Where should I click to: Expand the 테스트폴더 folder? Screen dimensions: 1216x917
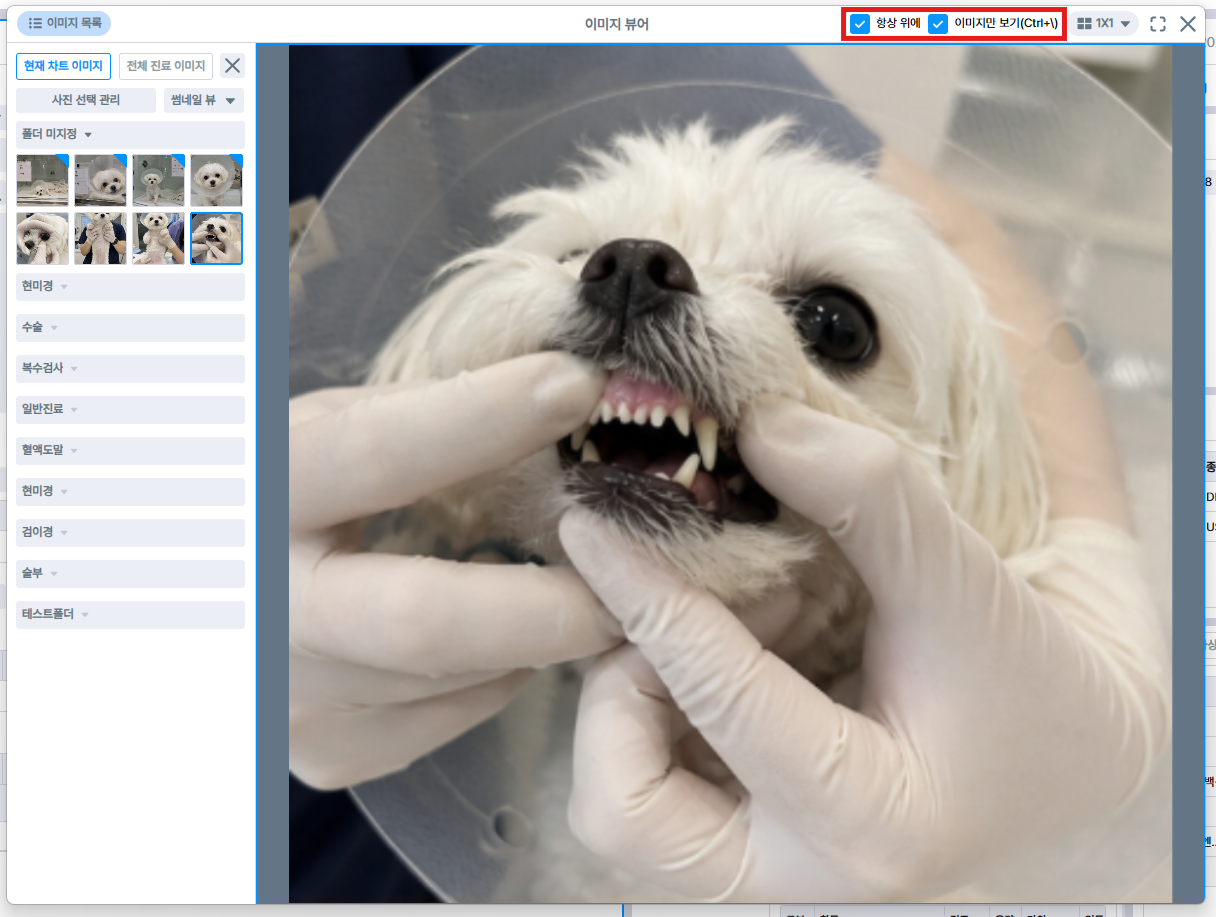(x=130, y=614)
